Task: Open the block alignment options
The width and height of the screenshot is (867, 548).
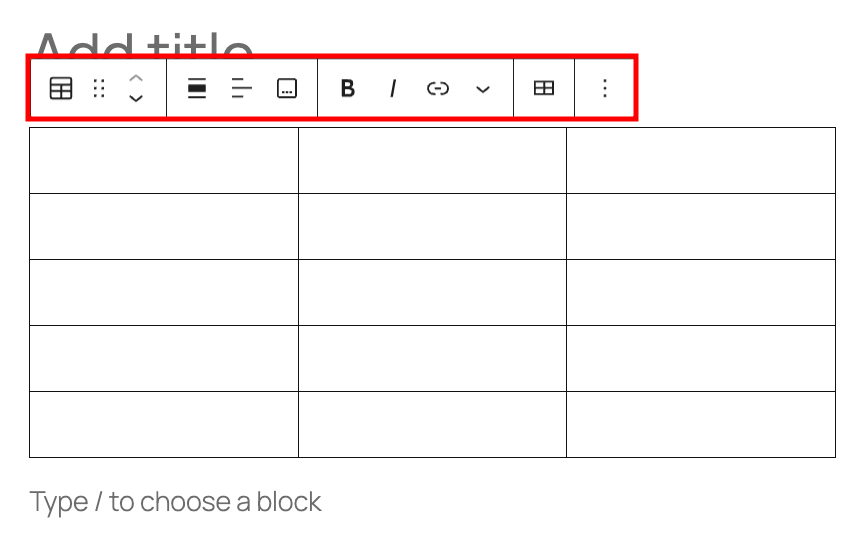Action: click(197, 89)
